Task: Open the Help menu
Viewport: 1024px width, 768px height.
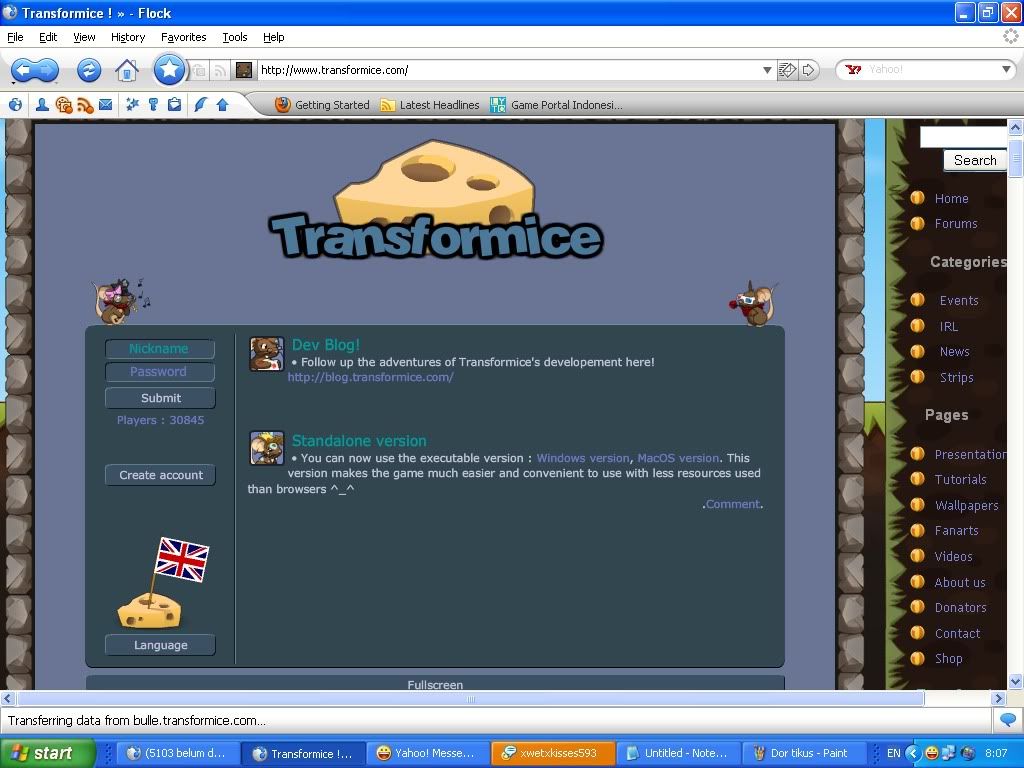Action: point(274,37)
